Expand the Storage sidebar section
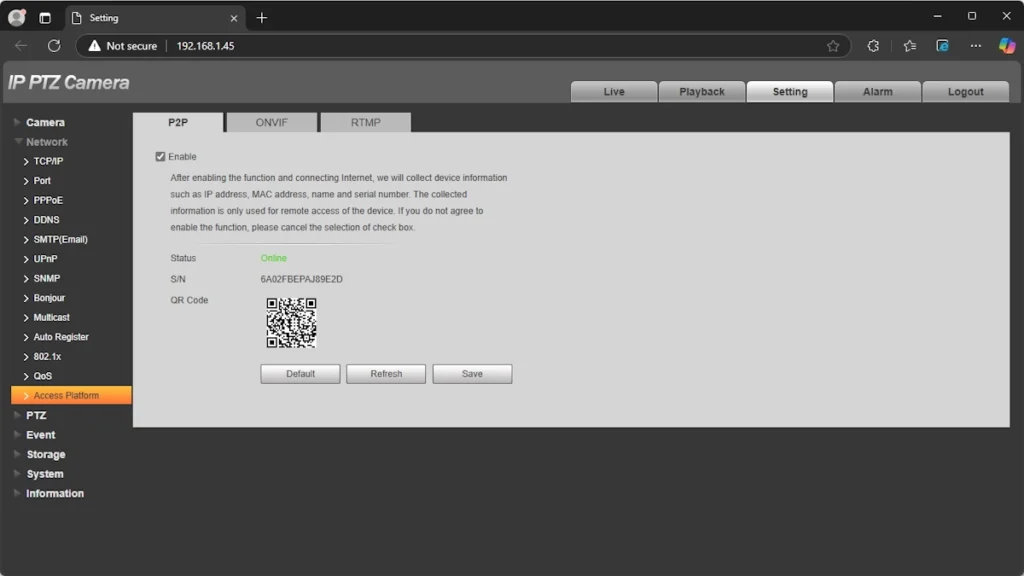The height and width of the screenshot is (576, 1024). pyautogui.click(x=45, y=454)
